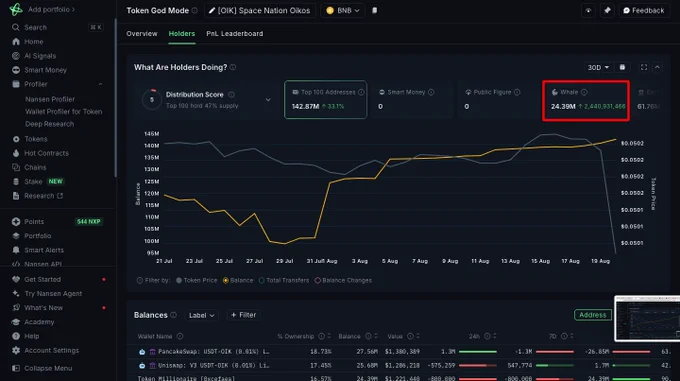Image resolution: width=680 pixels, height=381 pixels.
Task: Toggle Token Price chart filter
Action: (196, 280)
